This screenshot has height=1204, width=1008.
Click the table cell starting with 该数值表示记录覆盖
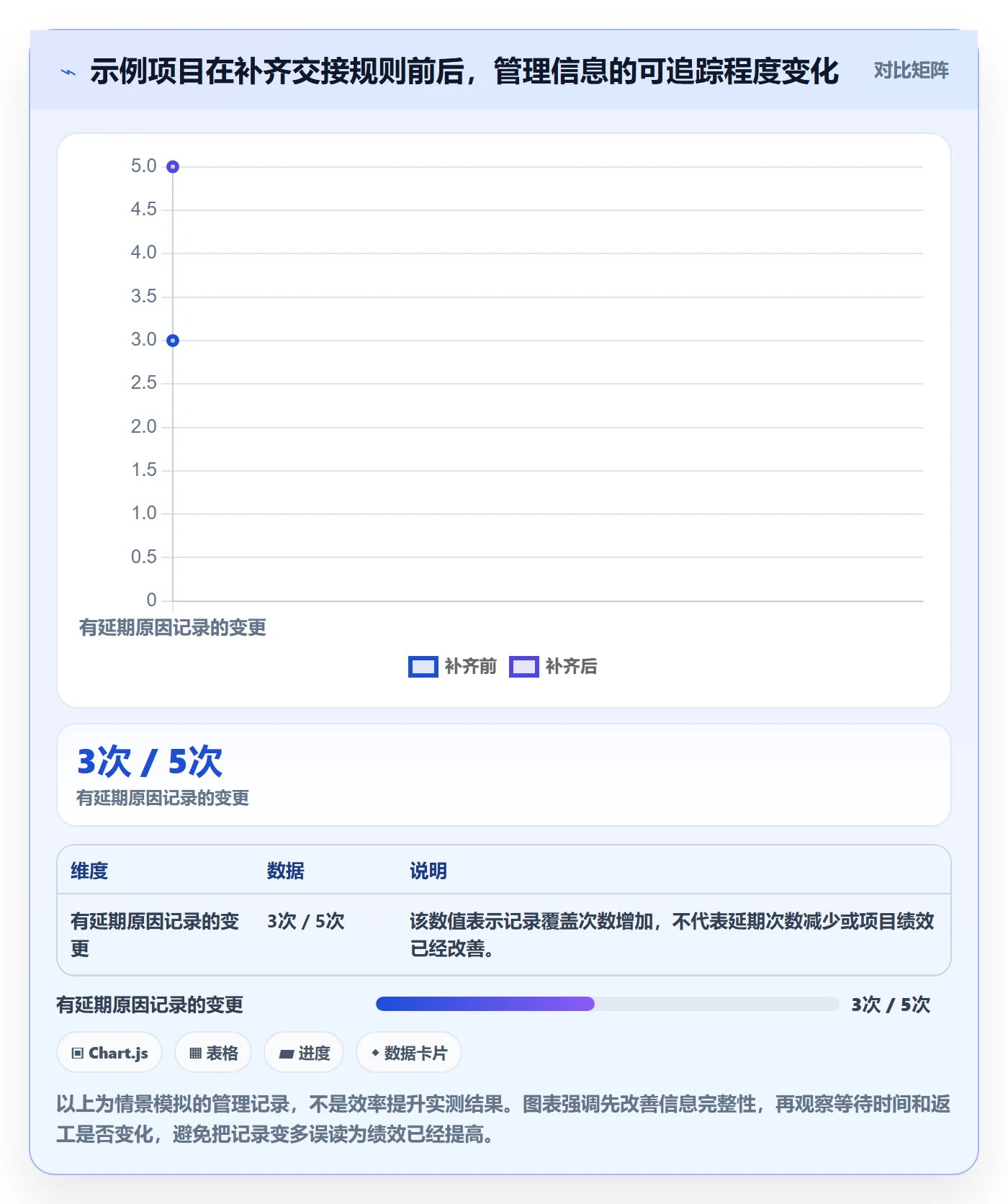[x=672, y=935]
